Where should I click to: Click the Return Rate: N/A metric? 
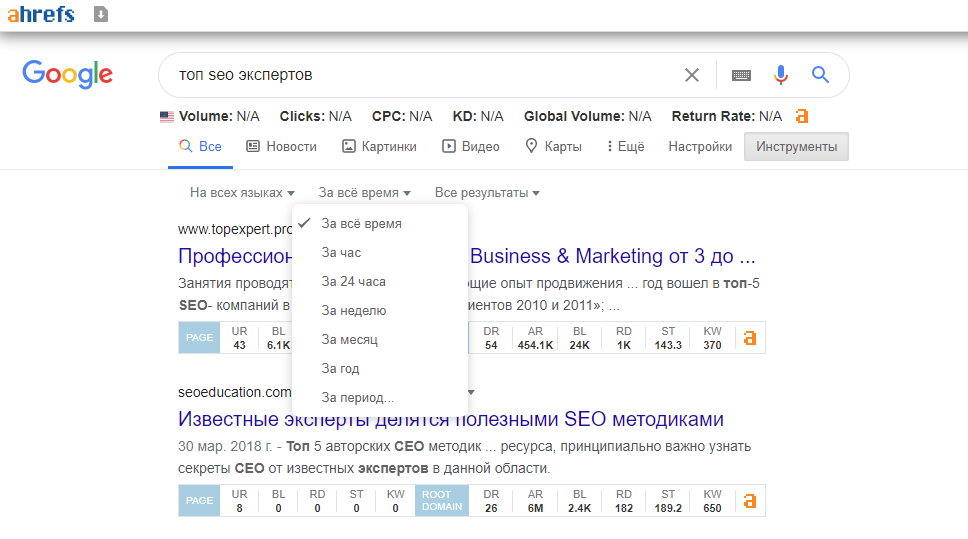coord(727,117)
